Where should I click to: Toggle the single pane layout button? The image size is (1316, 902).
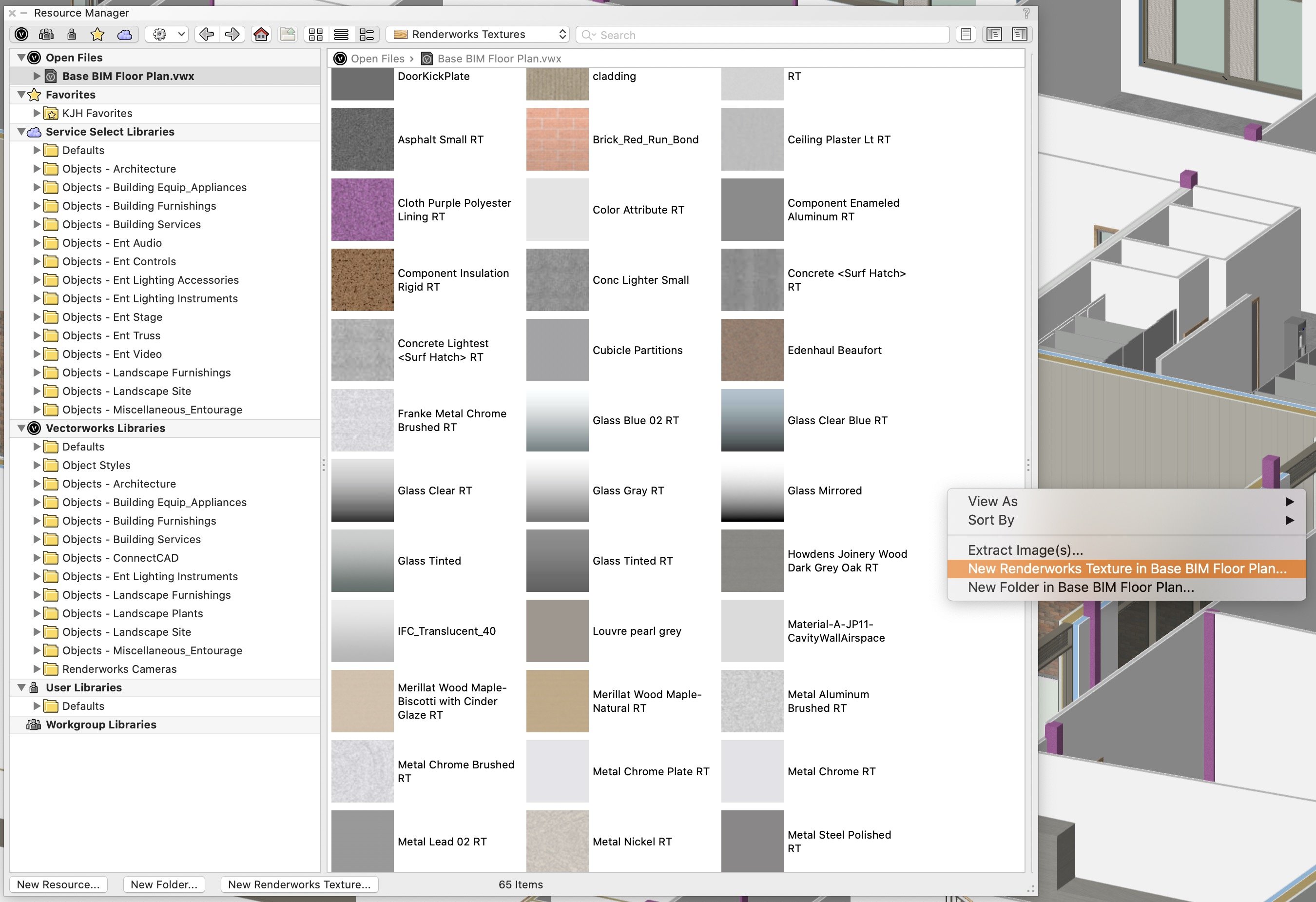click(x=966, y=35)
